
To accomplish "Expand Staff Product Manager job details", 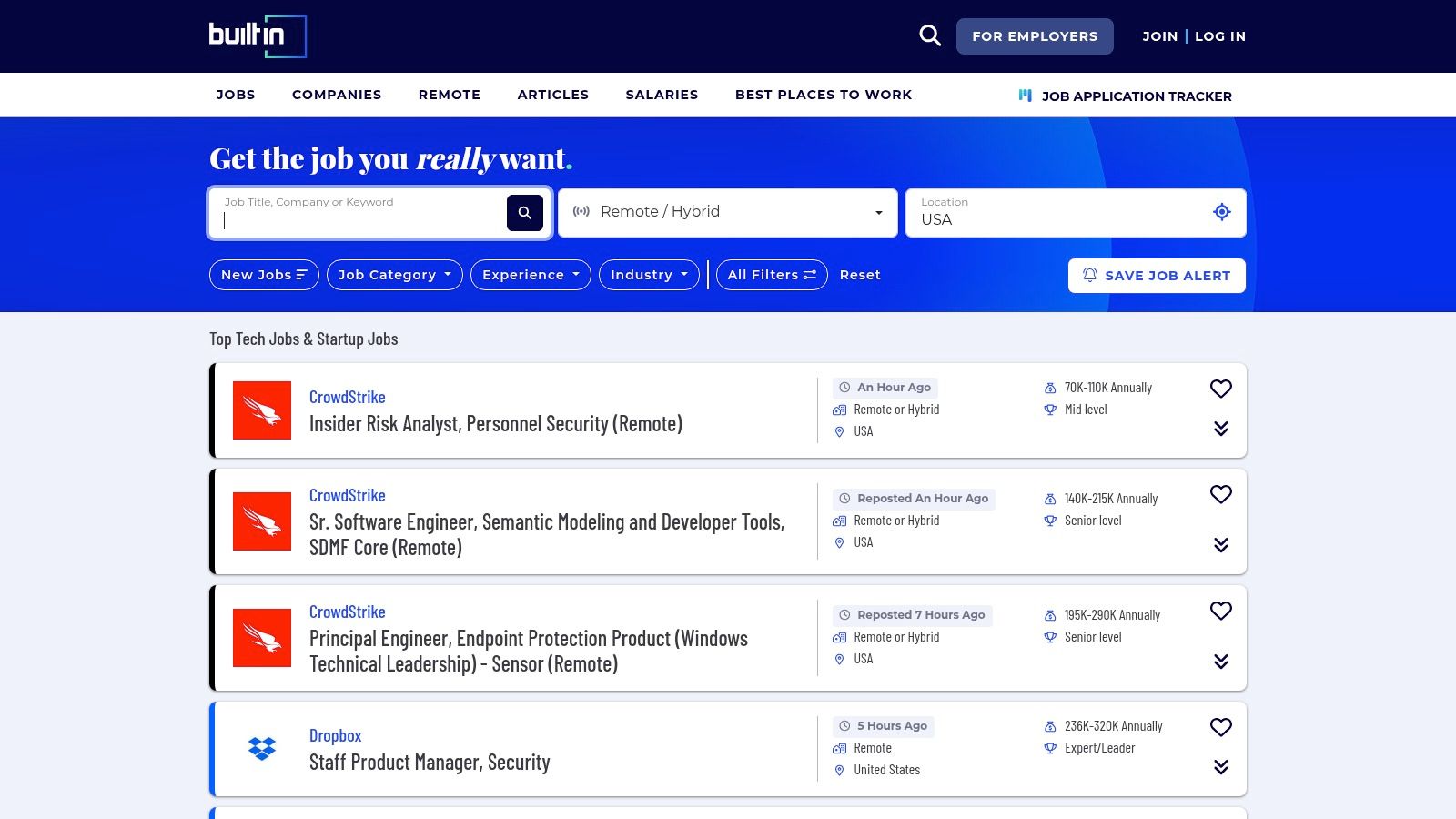I will click(x=1221, y=767).
